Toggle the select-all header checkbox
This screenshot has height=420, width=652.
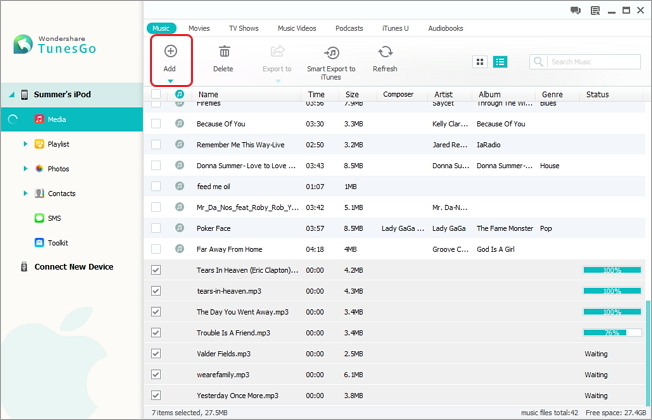156,94
